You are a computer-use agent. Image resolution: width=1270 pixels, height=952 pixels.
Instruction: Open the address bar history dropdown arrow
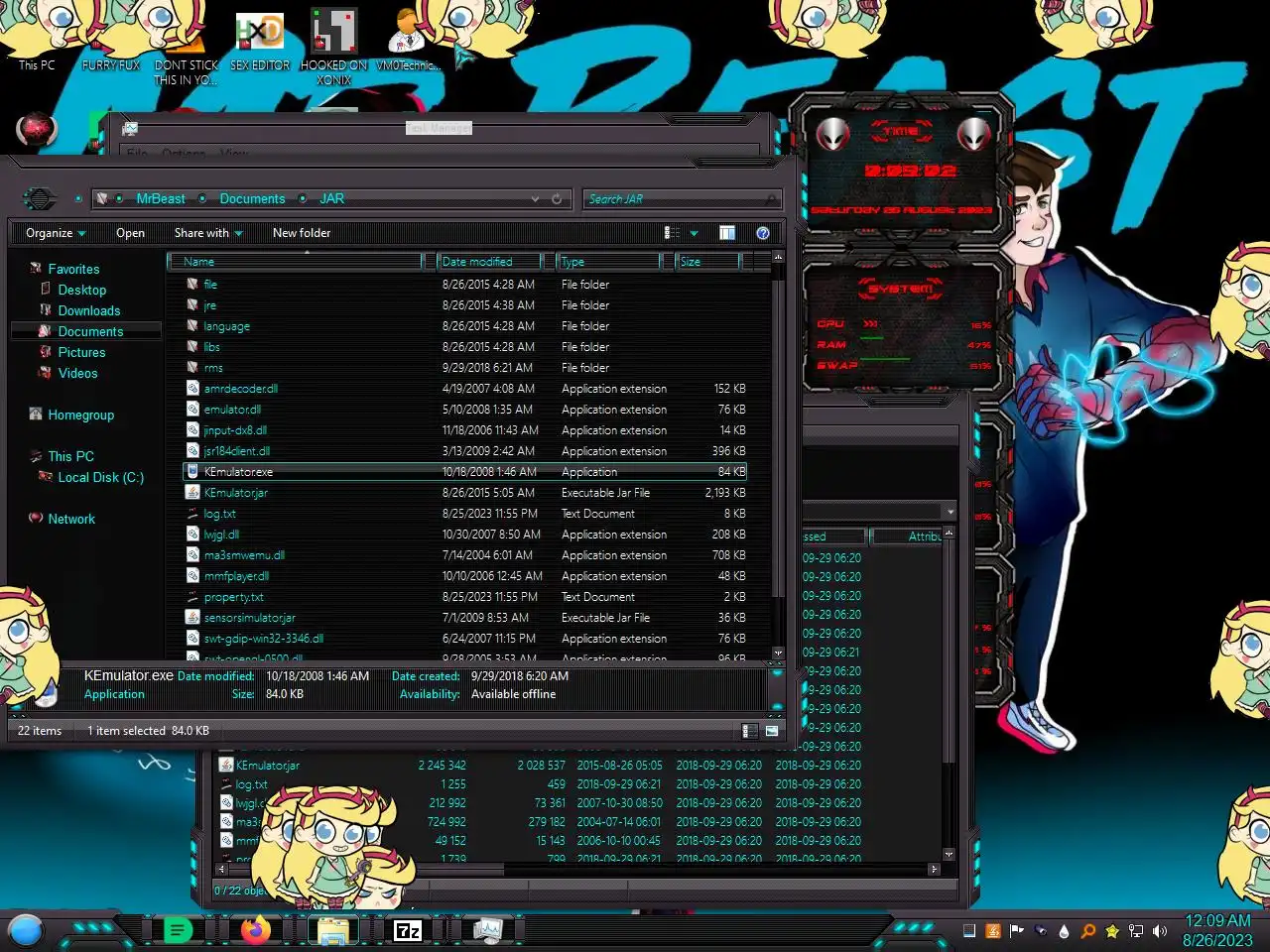tap(536, 199)
